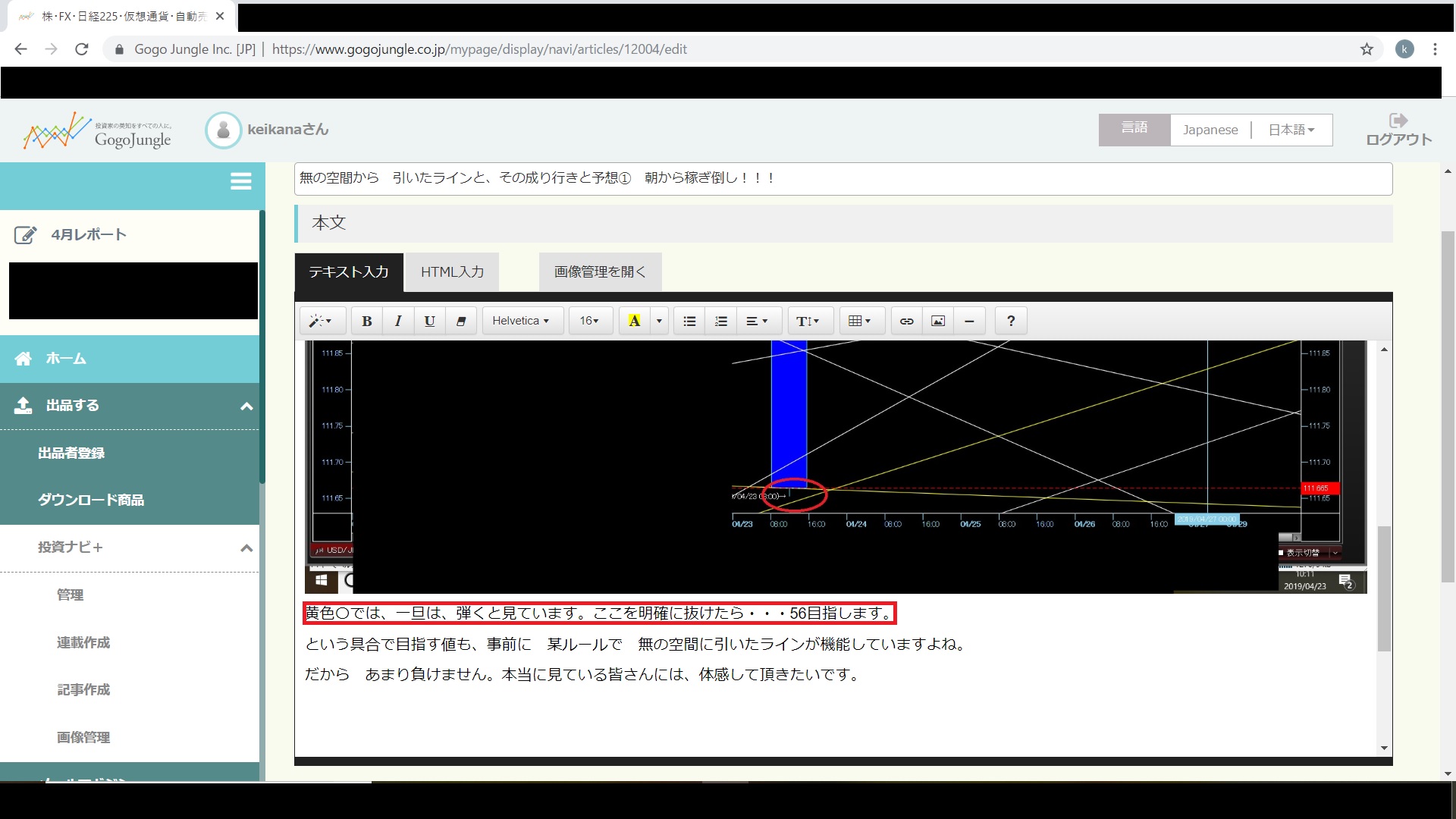Click the insert link icon

pyautogui.click(x=906, y=321)
